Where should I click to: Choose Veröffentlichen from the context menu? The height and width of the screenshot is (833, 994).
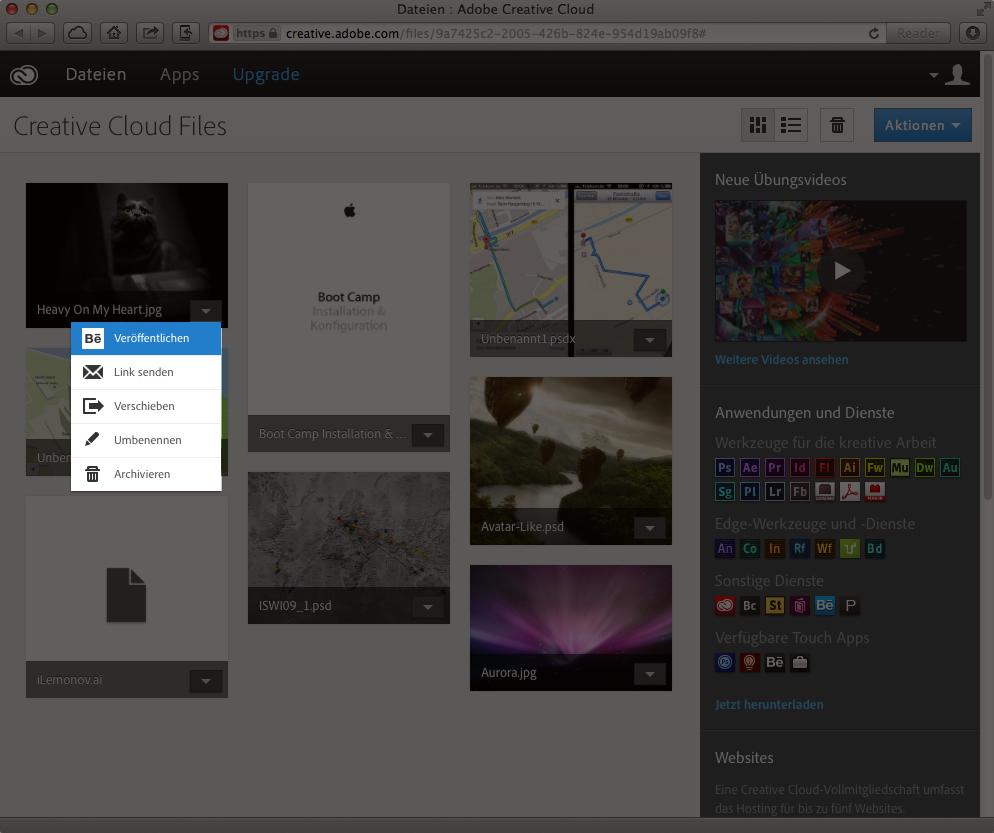coord(146,339)
